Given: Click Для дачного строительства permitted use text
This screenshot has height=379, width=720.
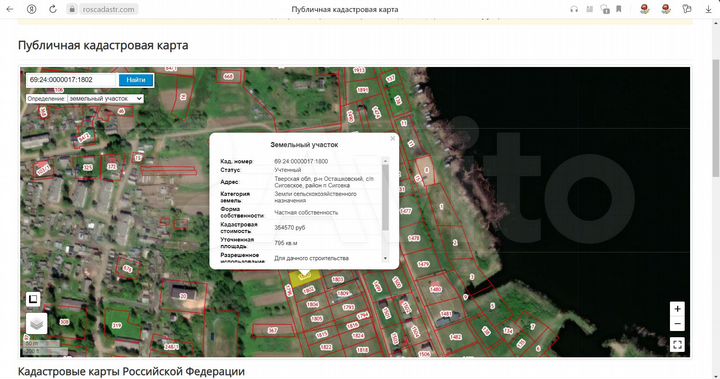Looking at the screenshot, I should coord(311,259).
